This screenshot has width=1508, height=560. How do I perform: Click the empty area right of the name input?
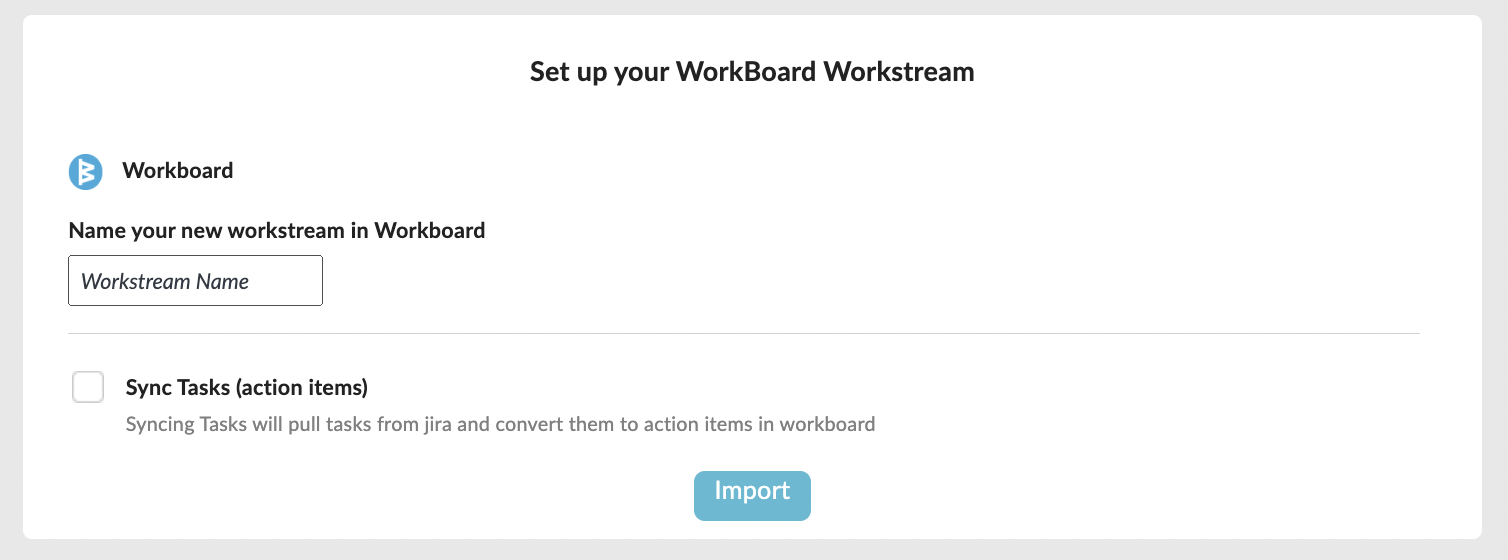870,281
